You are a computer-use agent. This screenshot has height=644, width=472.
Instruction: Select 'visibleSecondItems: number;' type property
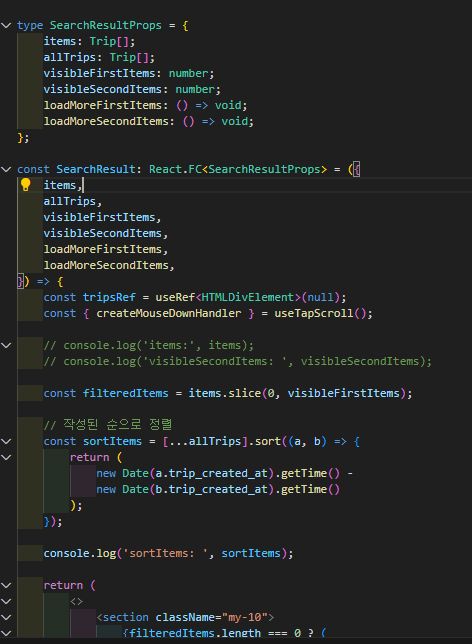(132, 90)
